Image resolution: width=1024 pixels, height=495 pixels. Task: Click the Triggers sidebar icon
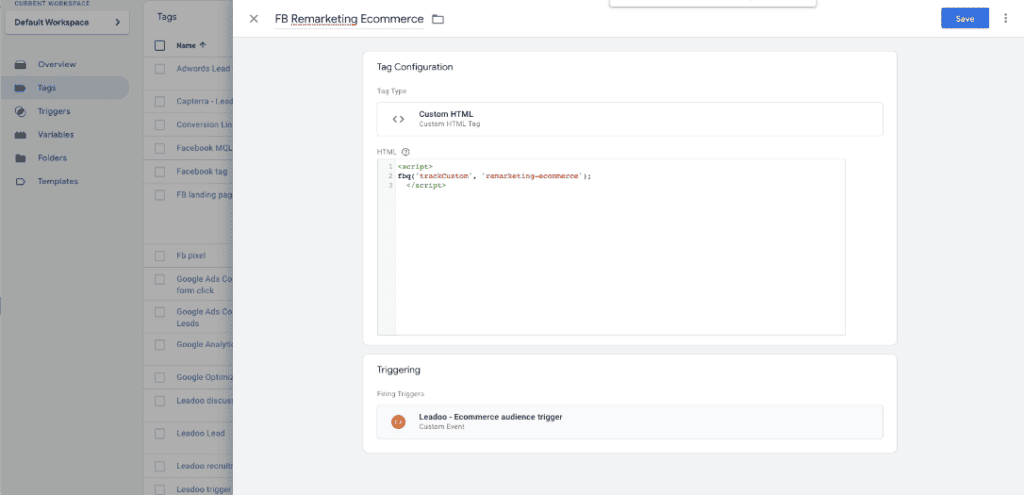(x=20, y=111)
